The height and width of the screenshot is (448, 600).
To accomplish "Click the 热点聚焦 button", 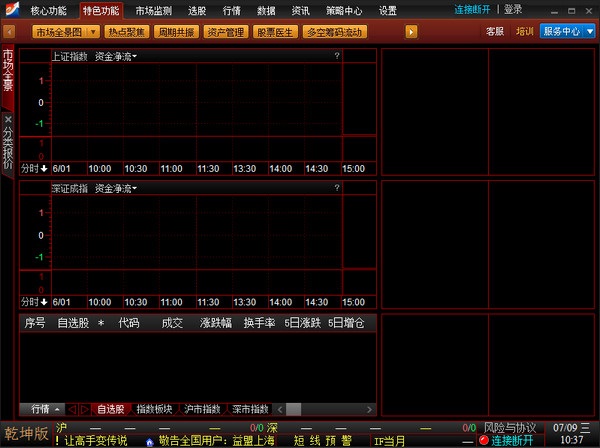I will click(x=126, y=32).
